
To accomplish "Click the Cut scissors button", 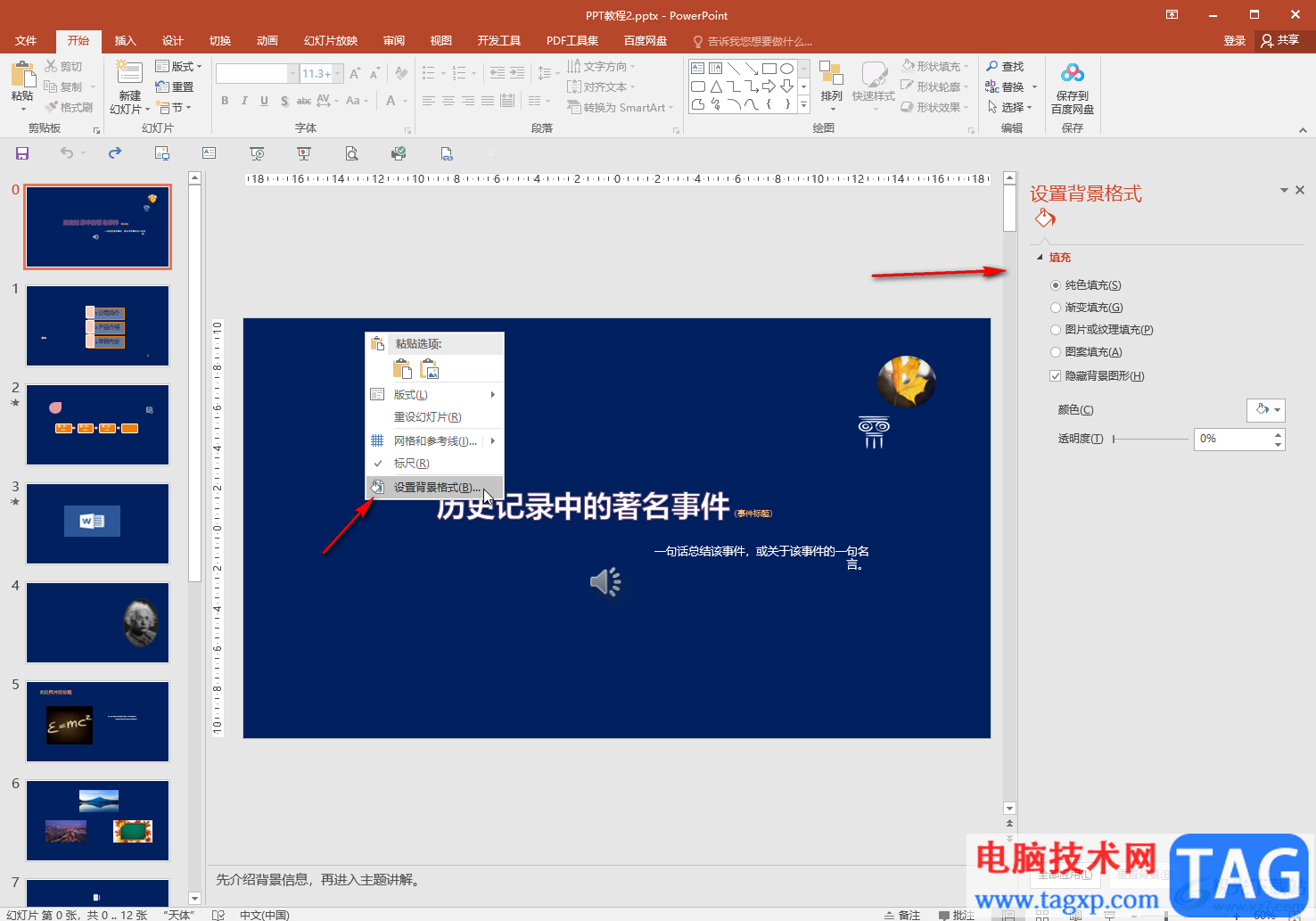I will click(63, 66).
